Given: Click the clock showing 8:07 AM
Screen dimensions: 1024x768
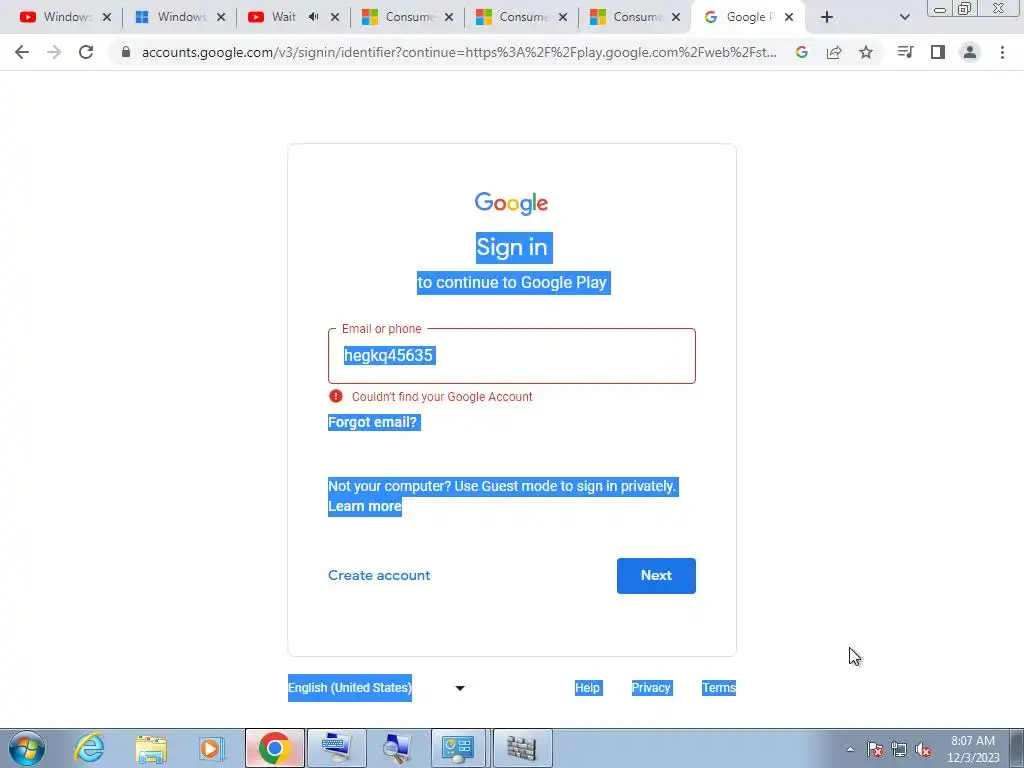Looking at the screenshot, I should click(x=973, y=749).
